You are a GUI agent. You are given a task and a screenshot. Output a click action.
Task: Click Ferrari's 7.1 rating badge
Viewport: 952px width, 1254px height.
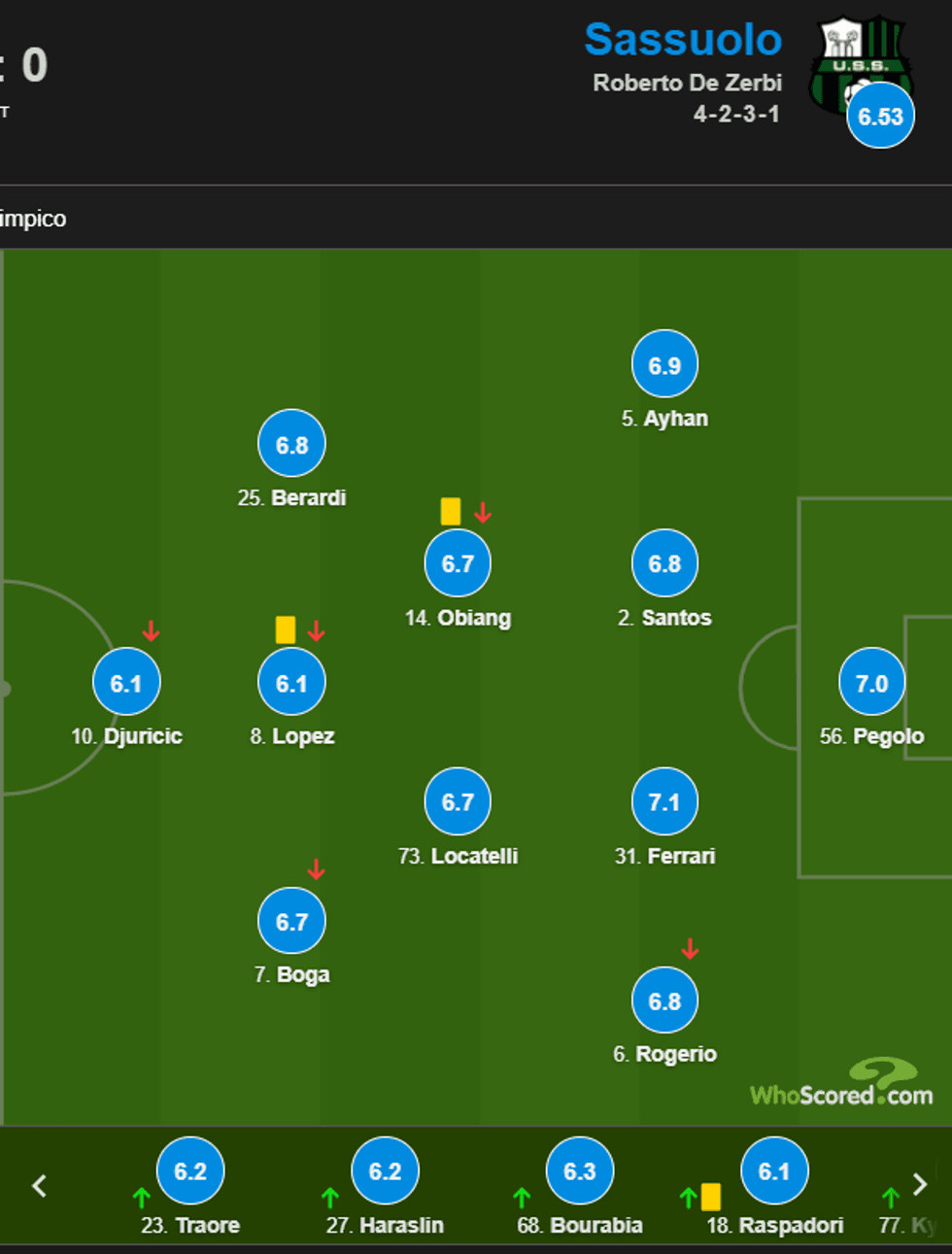(x=664, y=802)
